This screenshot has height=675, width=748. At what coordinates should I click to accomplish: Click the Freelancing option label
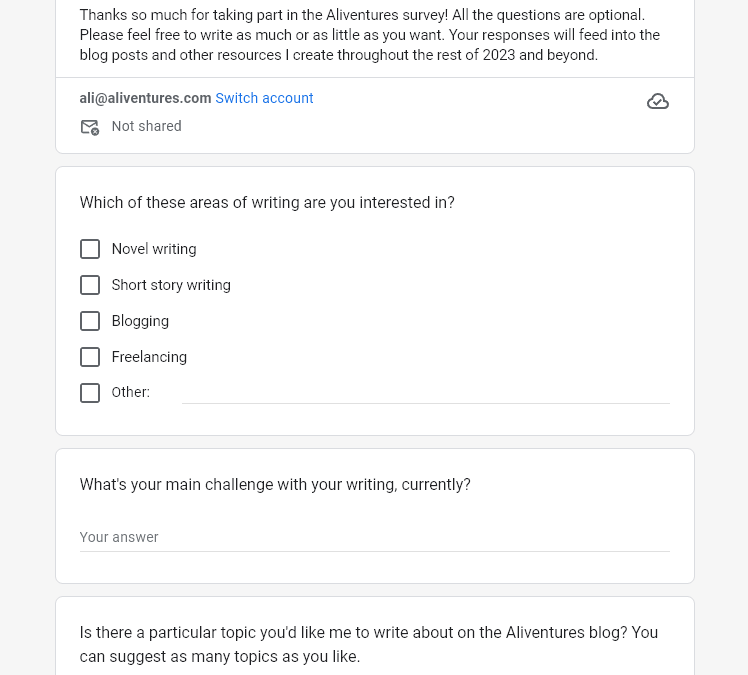[x=149, y=357]
